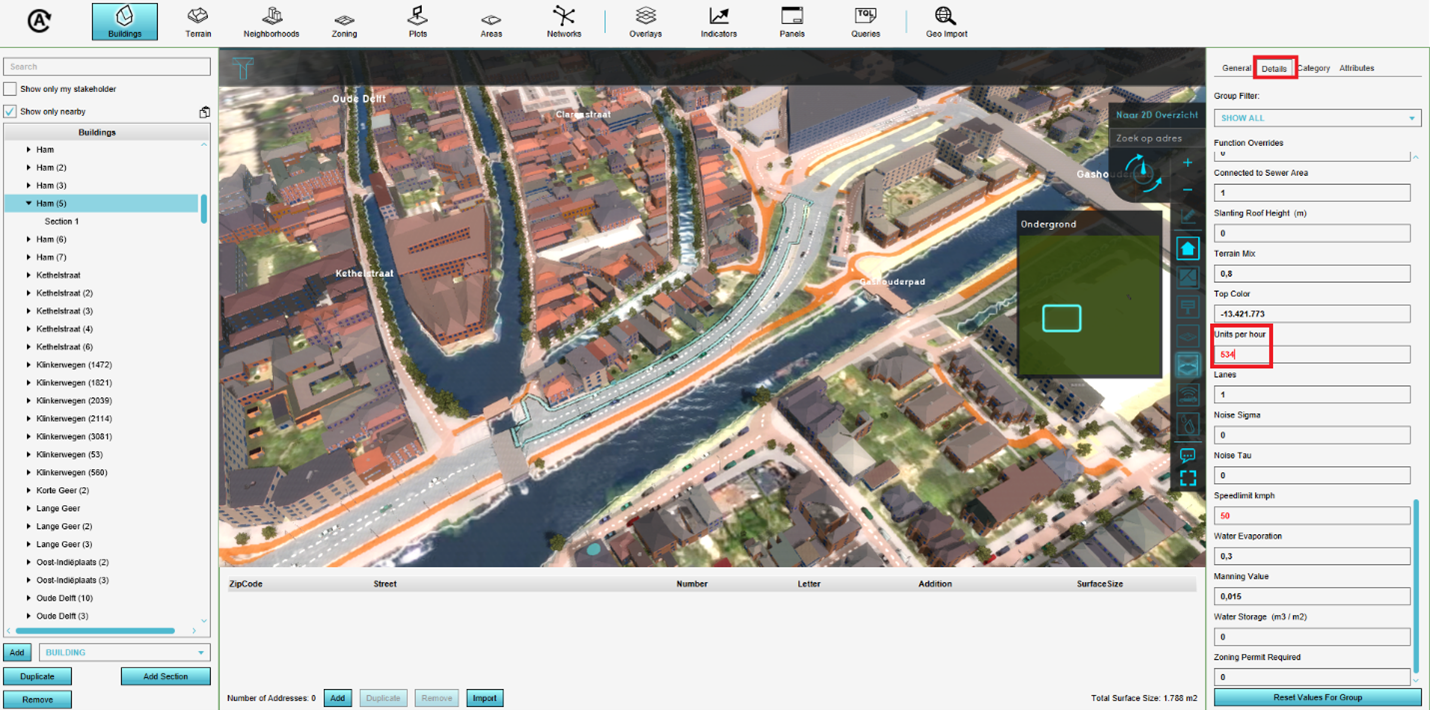
Task: Switch to the Attributes tab
Action: click(x=1356, y=68)
